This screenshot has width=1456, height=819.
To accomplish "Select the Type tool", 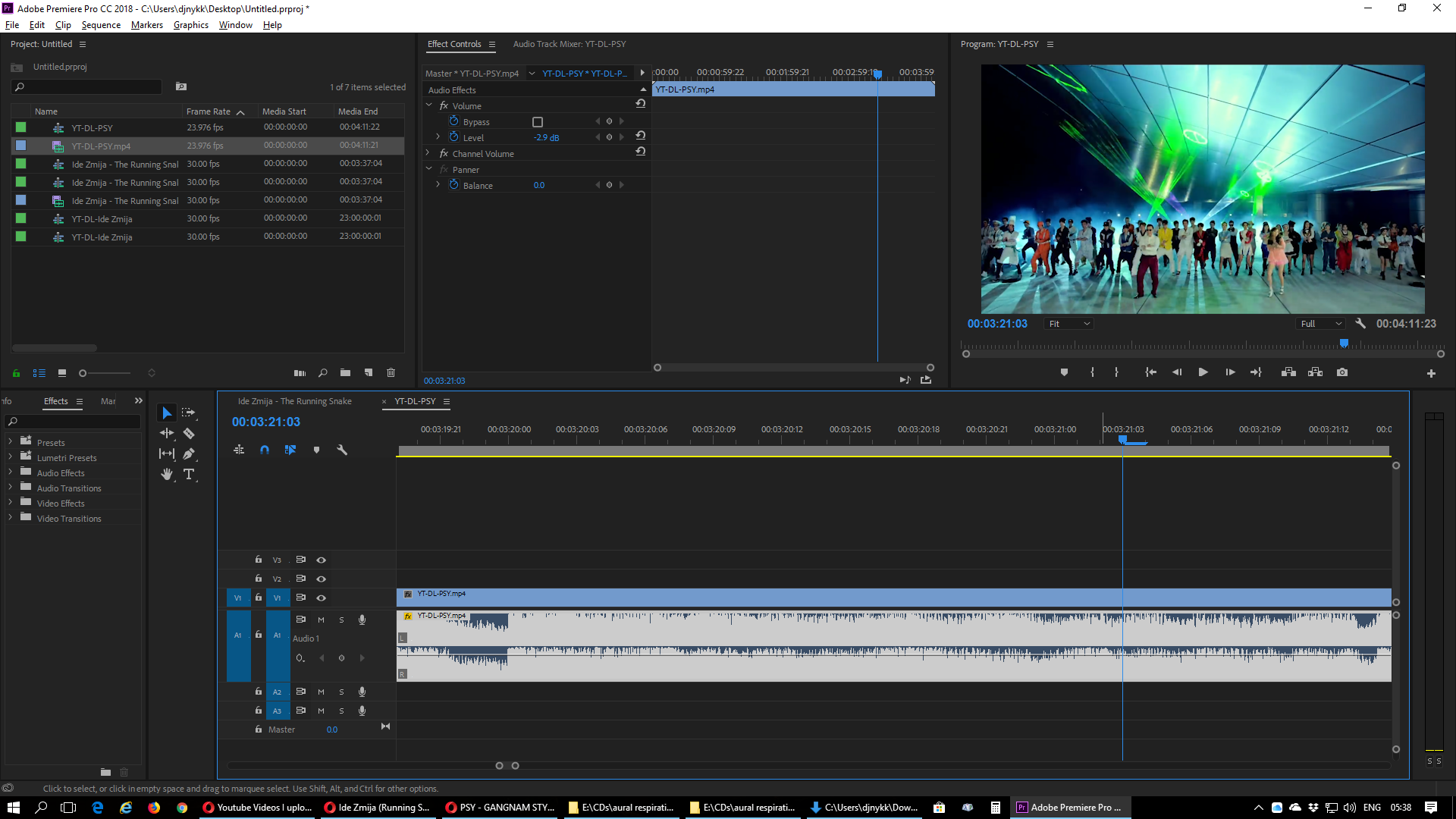I will [189, 474].
